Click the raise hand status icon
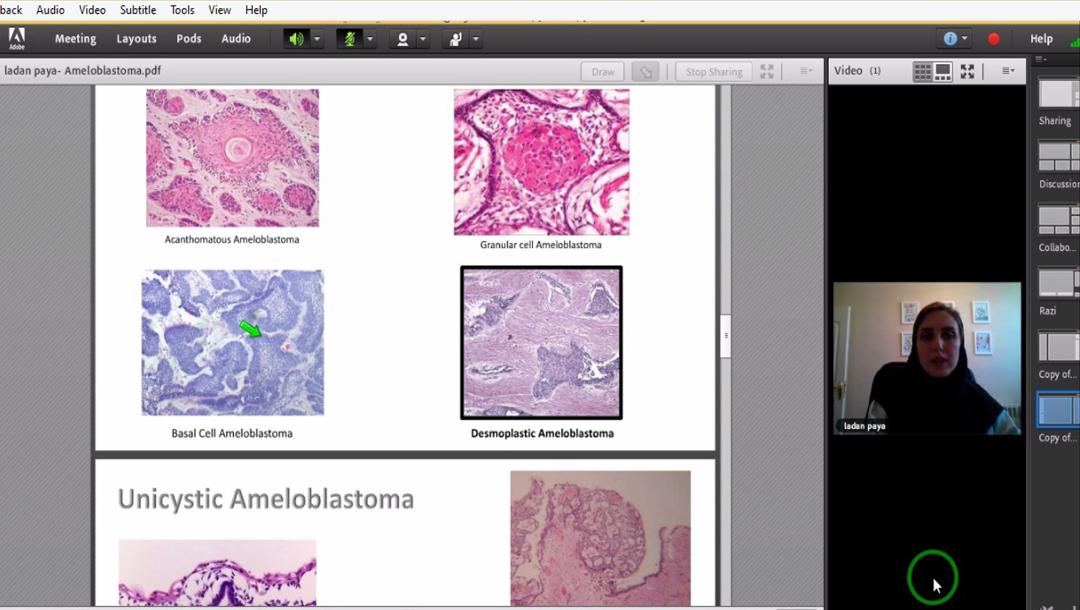This screenshot has height=610, width=1080. click(x=456, y=39)
